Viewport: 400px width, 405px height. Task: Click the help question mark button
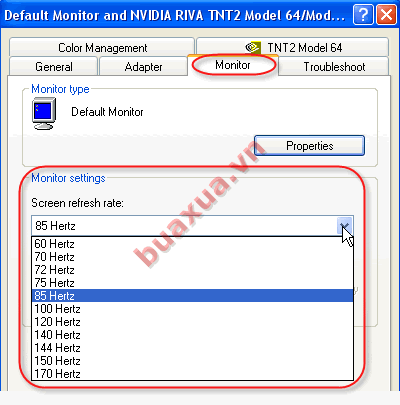click(363, 15)
